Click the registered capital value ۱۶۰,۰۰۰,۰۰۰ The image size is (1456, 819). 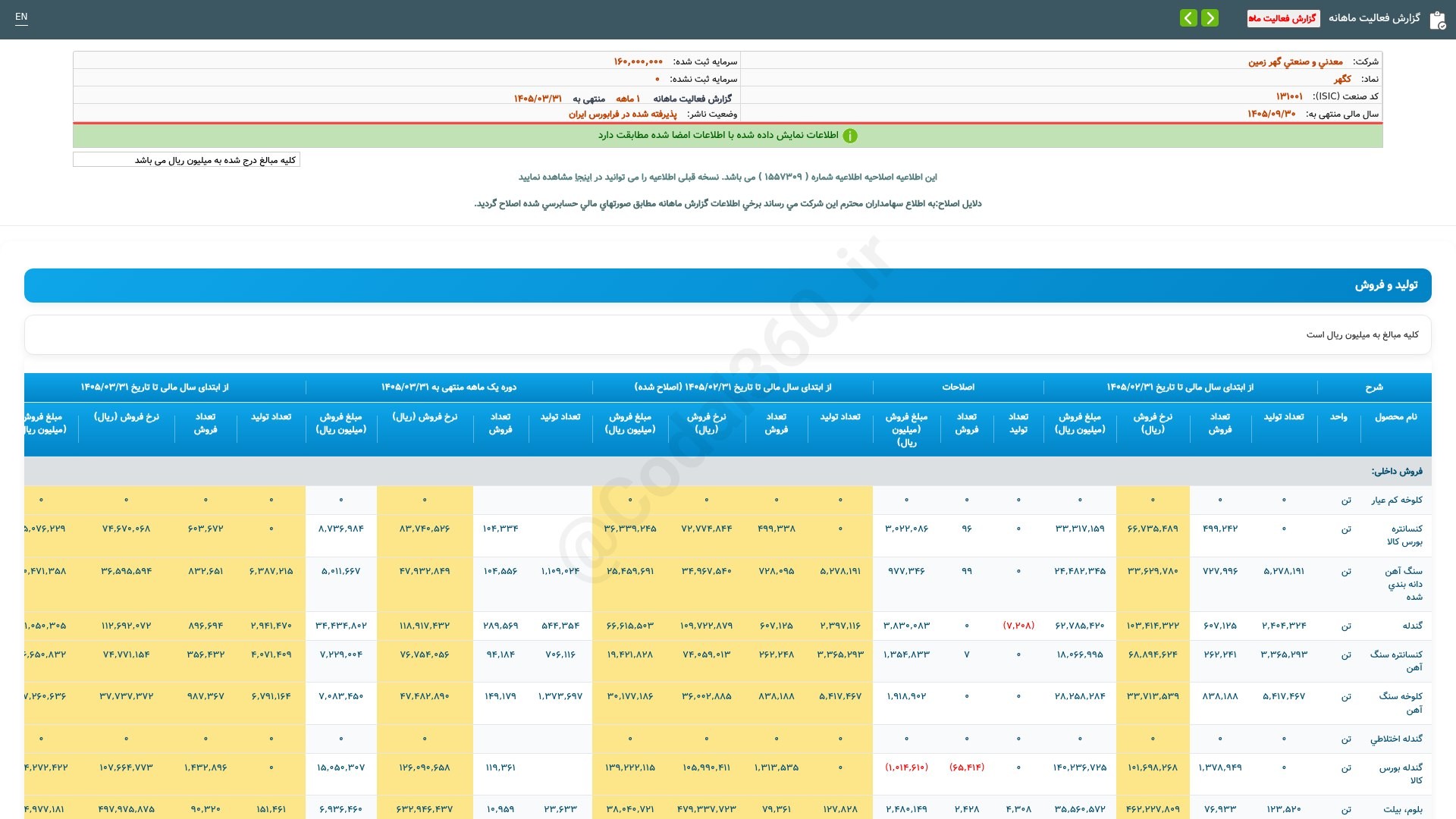(x=638, y=61)
